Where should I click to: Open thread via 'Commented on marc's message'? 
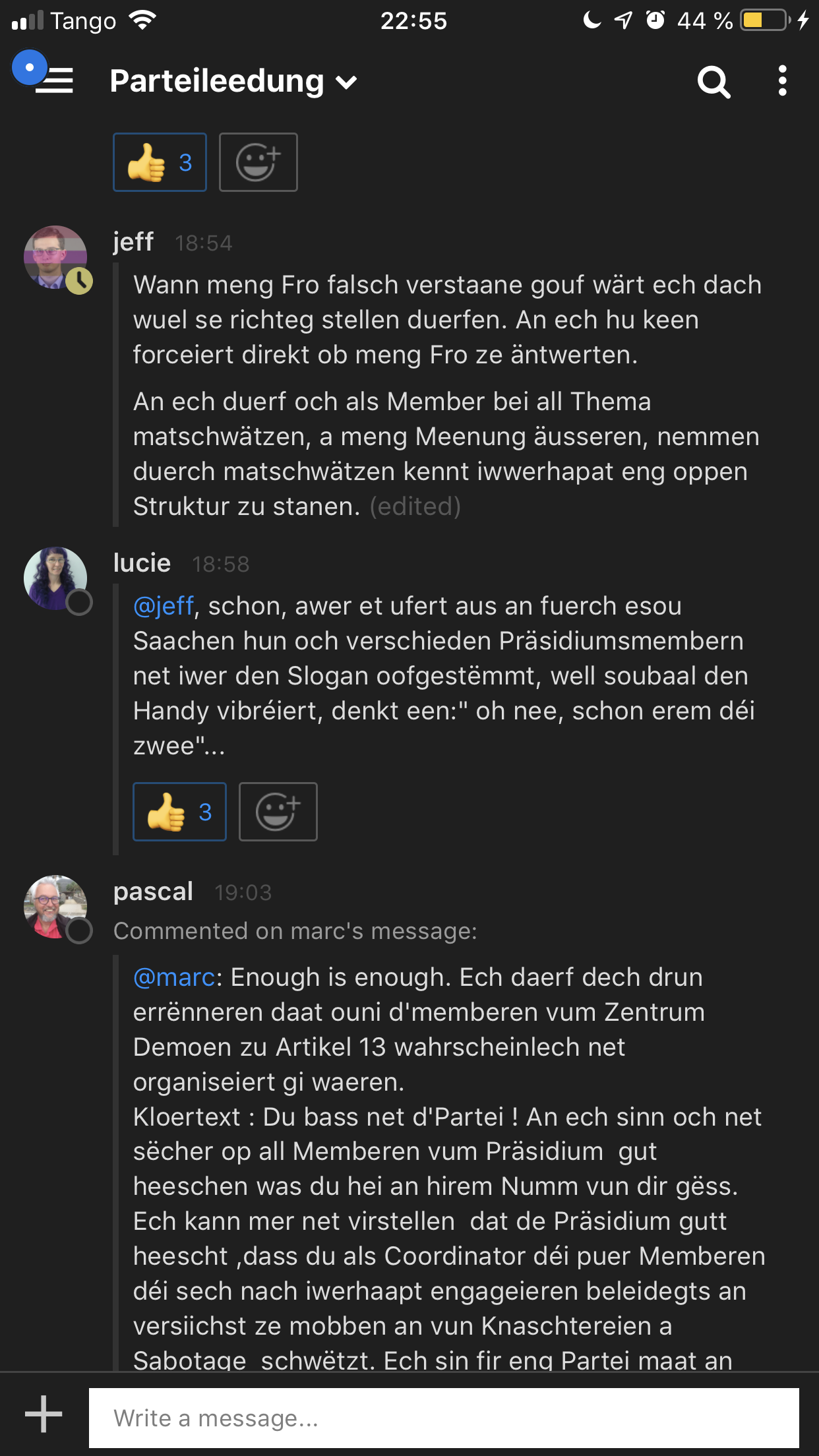[295, 931]
